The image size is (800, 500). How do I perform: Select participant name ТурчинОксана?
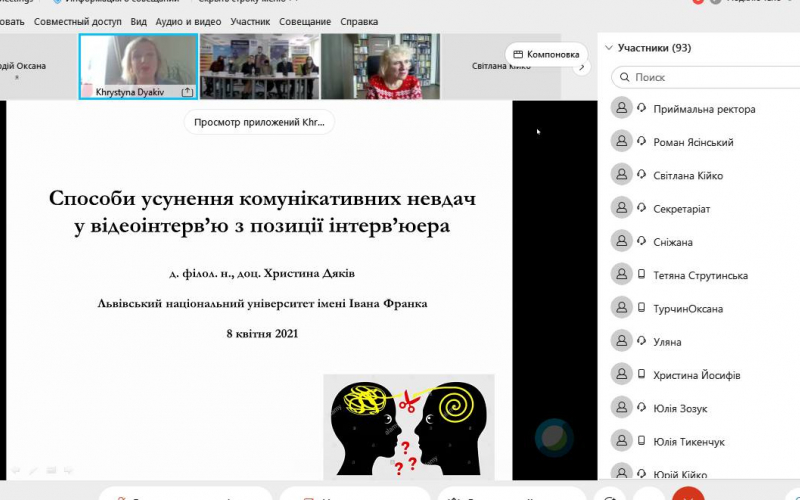pyautogui.click(x=688, y=309)
